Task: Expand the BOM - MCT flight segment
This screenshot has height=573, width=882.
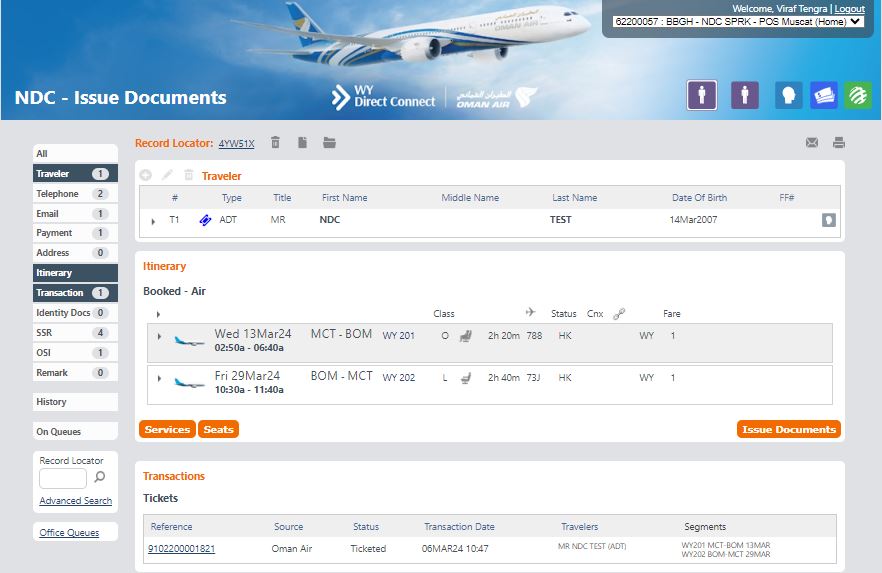Action: click(x=159, y=378)
